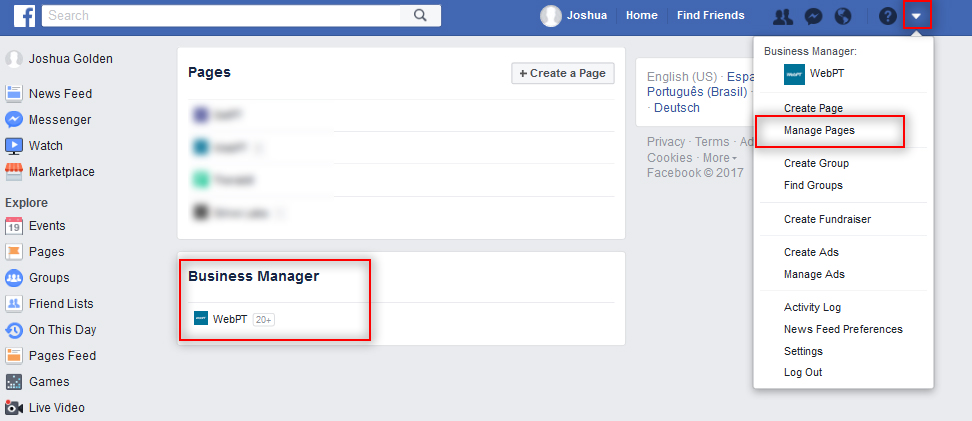
Task: Click the Pages Feed sidebar icon
Action: [x=14, y=356]
